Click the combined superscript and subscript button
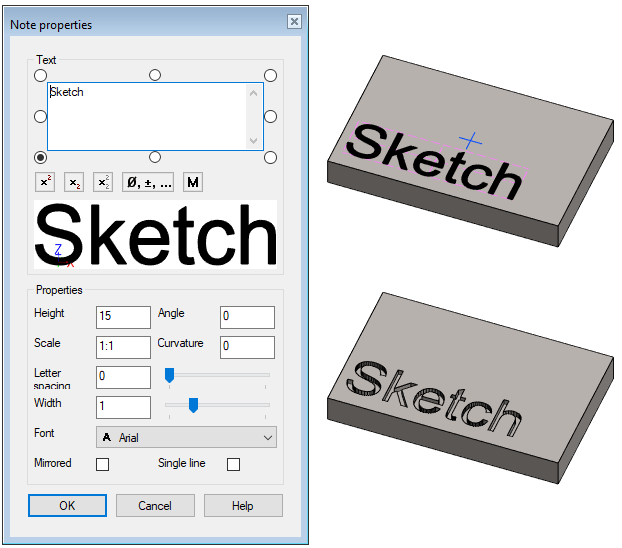This screenshot has height=548, width=622. click(x=103, y=182)
